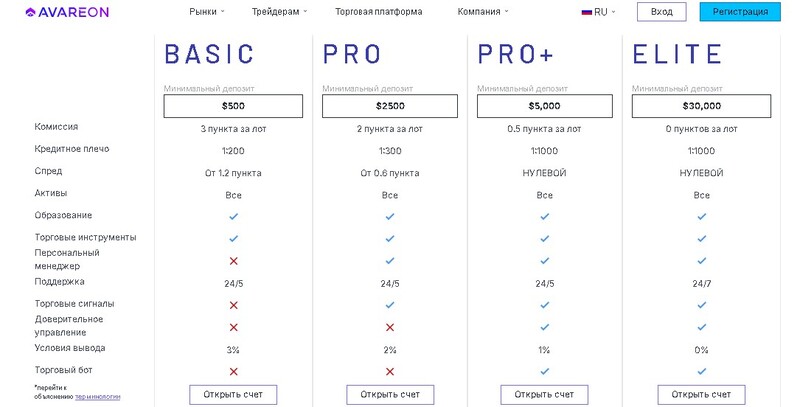Click BASIC trading signals red cross
The width and height of the screenshot is (800, 407).
point(234,305)
